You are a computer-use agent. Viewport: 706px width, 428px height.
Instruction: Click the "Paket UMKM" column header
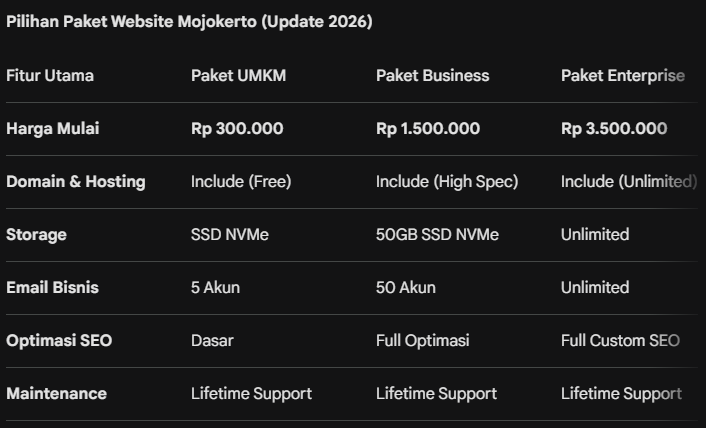(x=238, y=76)
